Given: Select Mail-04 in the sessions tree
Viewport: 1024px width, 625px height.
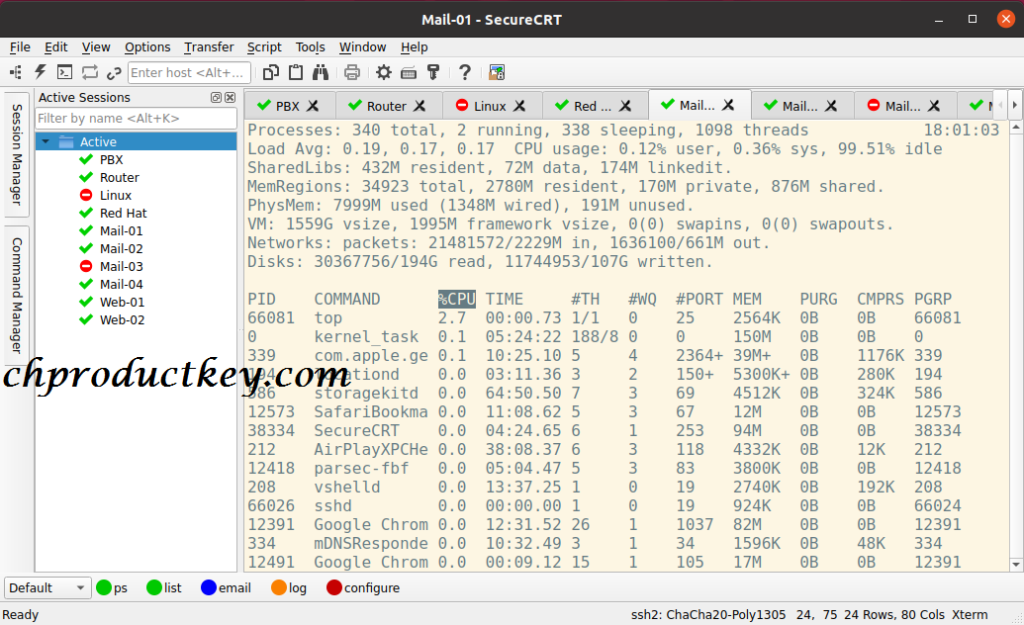Looking at the screenshot, I should pos(121,284).
